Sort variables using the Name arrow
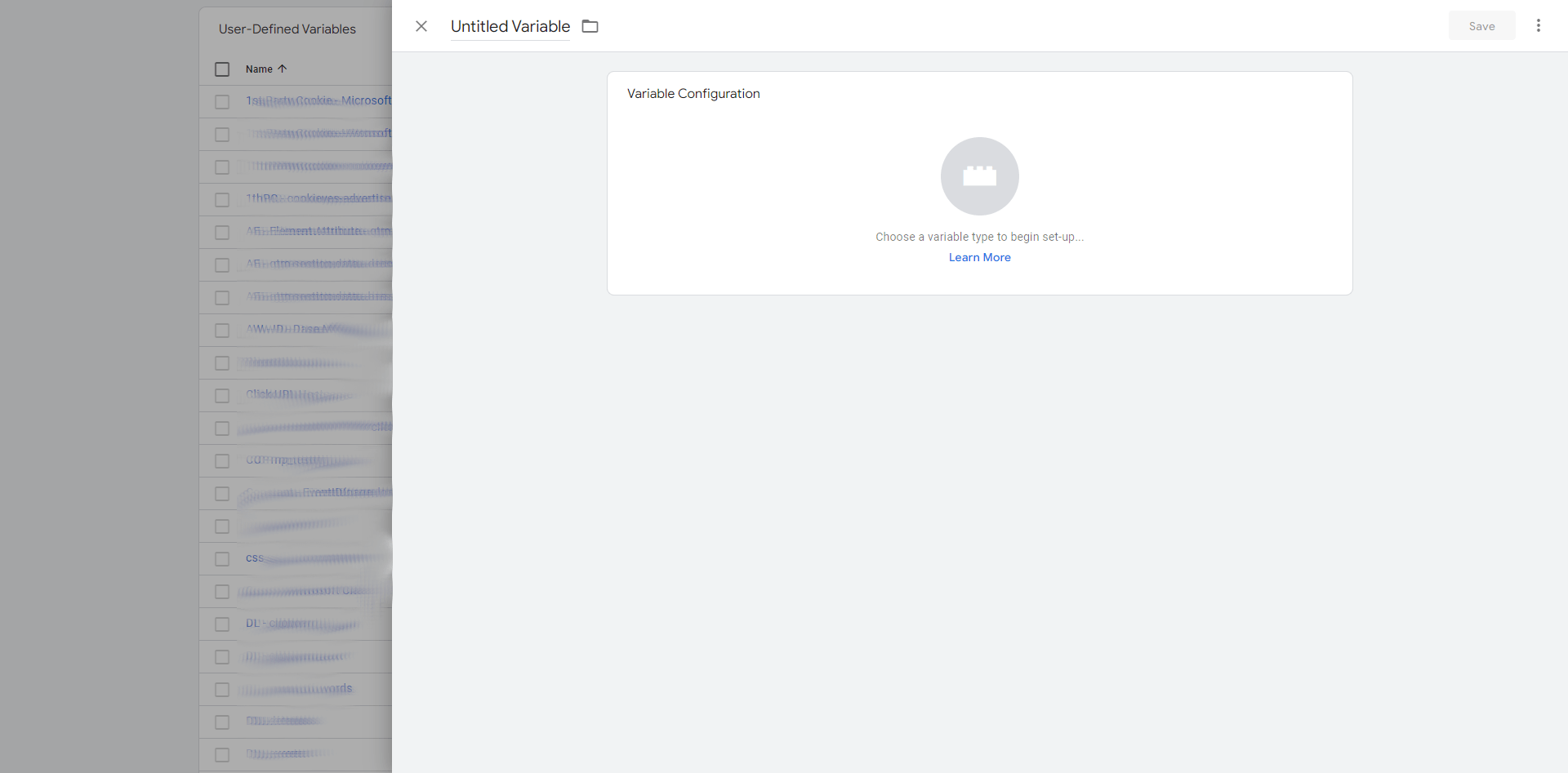The image size is (1568, 773). (x=283, y=69)
